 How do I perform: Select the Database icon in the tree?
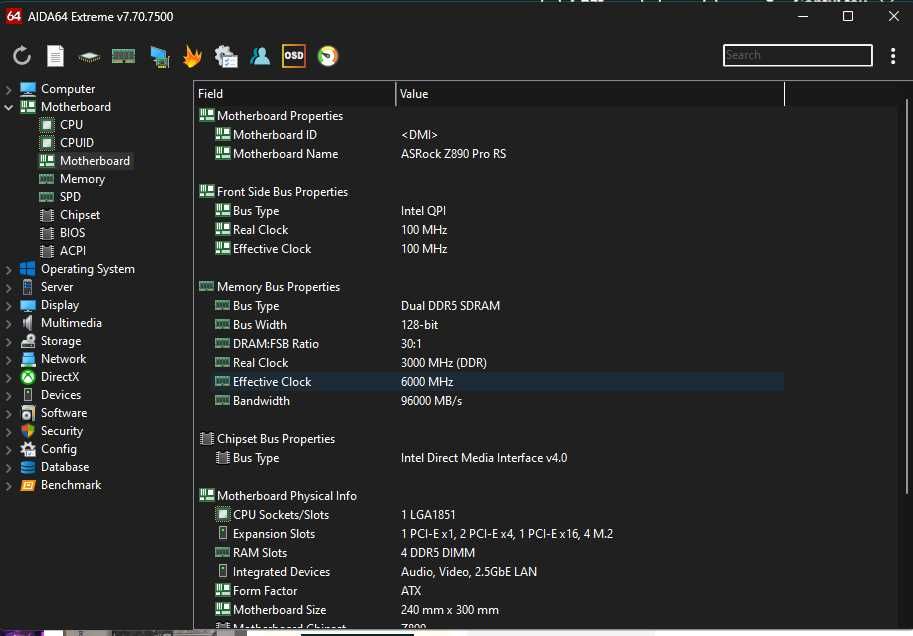pos(27,467)
